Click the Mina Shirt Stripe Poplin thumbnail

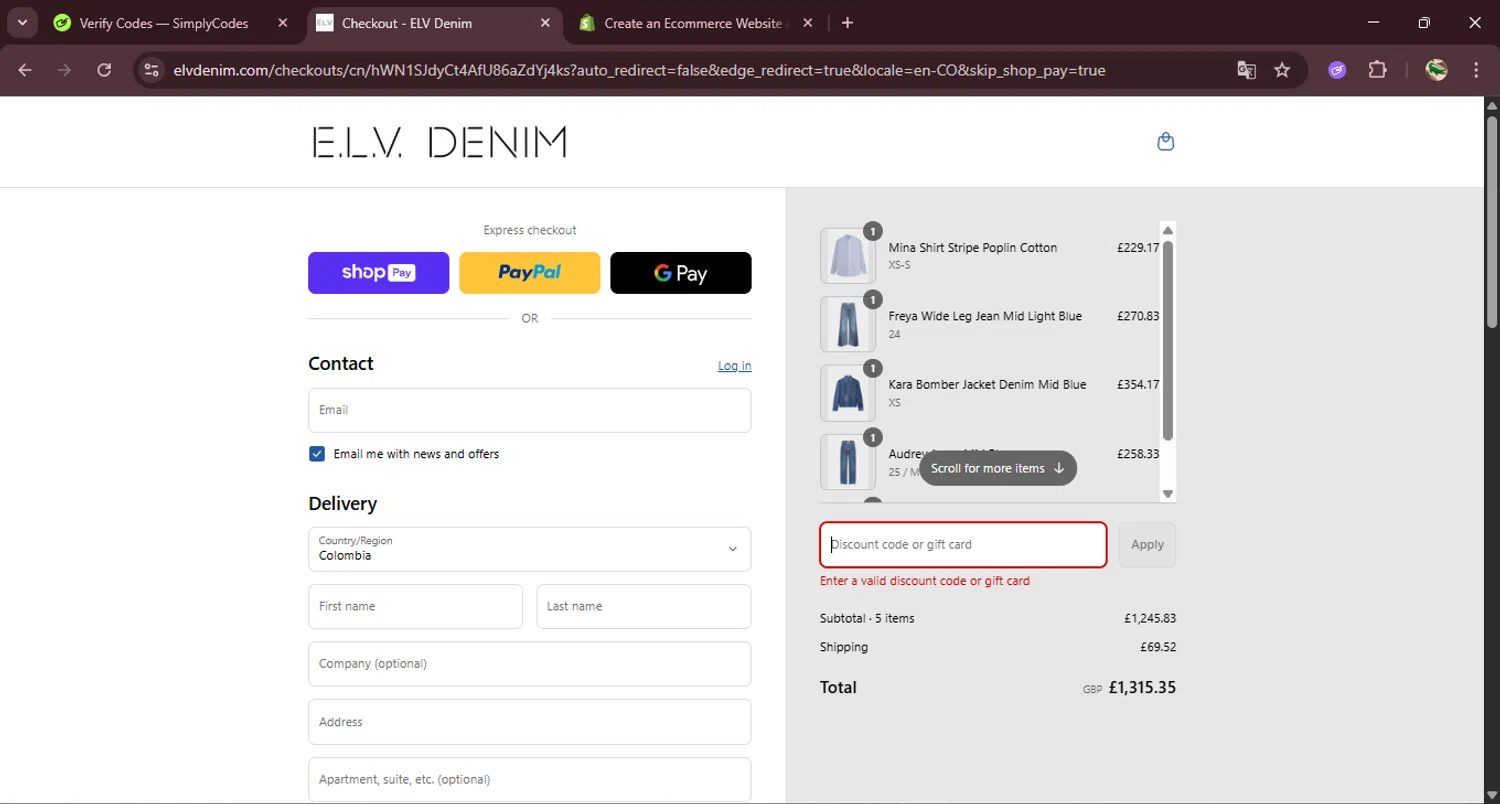pos(848,256)
